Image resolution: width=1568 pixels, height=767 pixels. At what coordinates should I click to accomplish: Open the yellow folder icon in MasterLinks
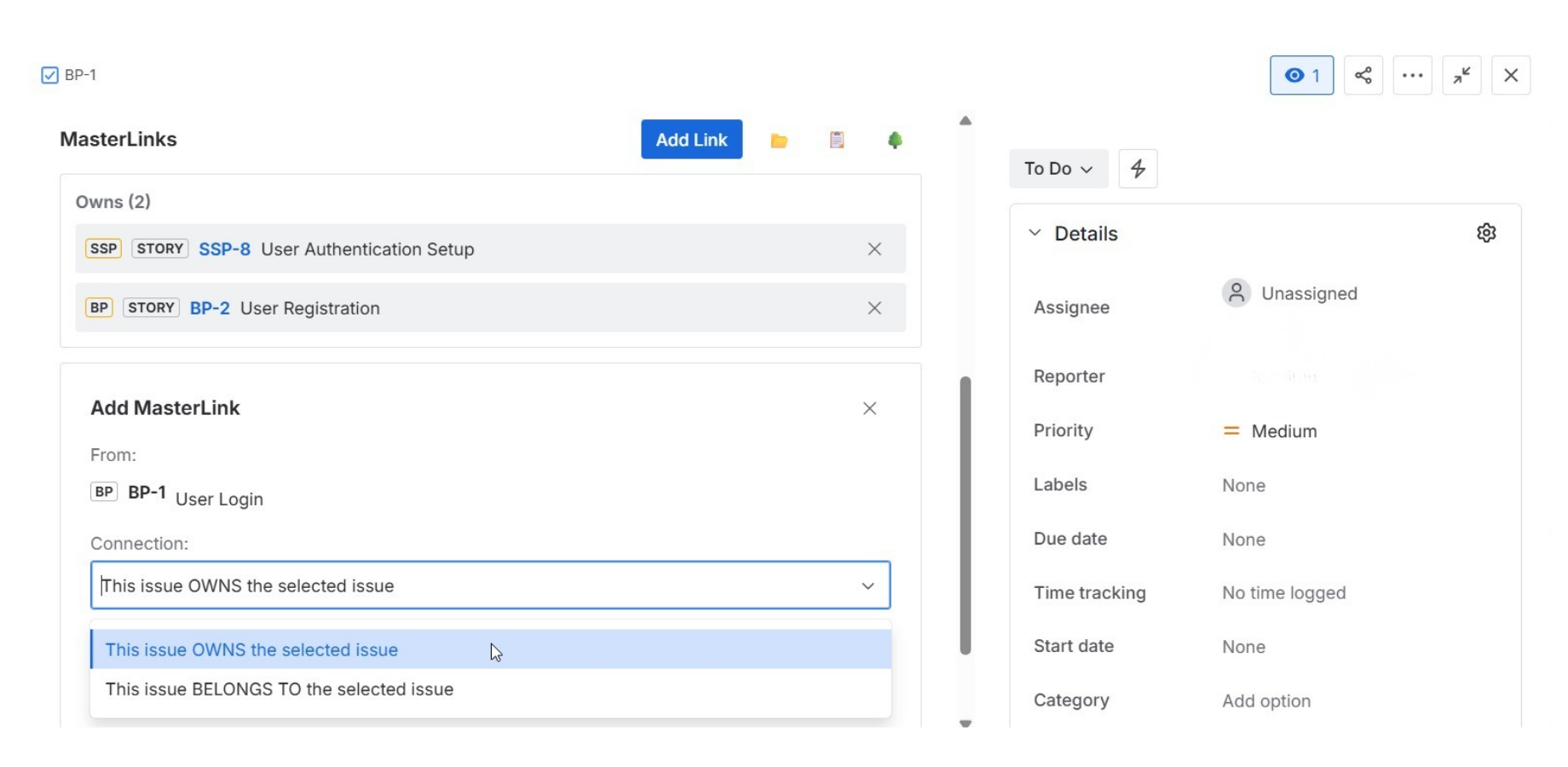pyautogui.click(x=779, y=141)
